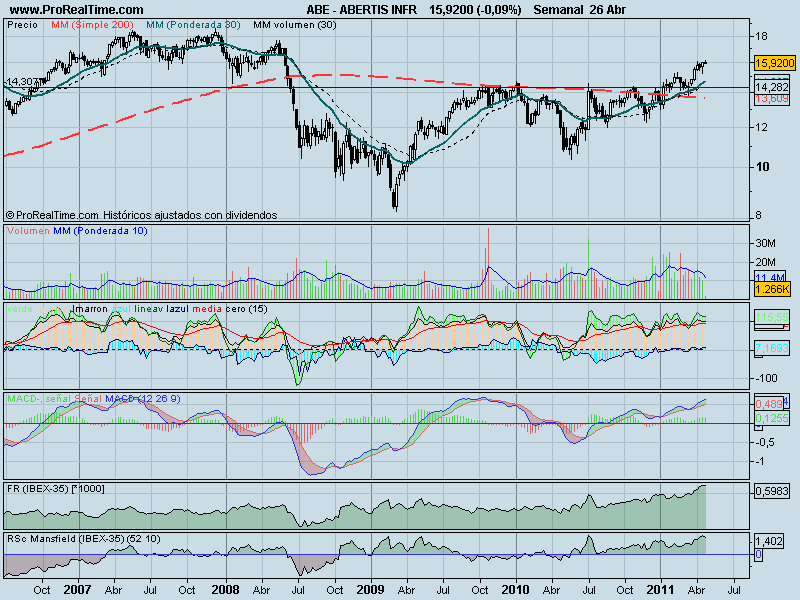The image size is (800, 600).
Task: Click the 18 price axis value
Action: coord(761,36)
